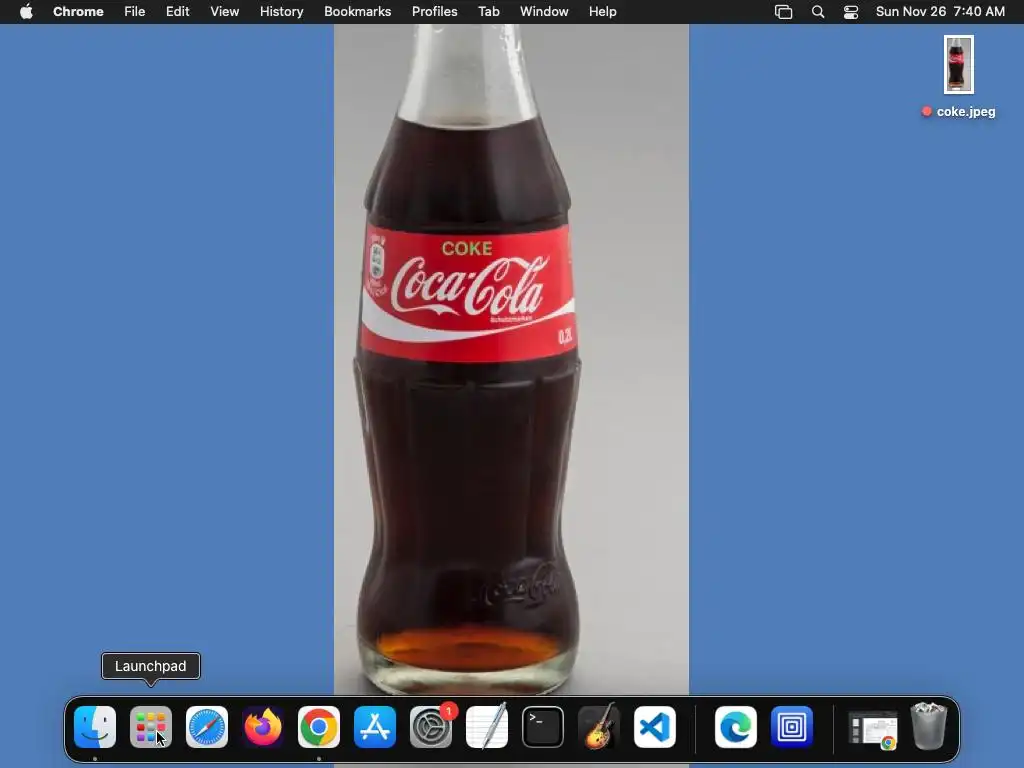1024x768 pixels.
Task: Open the View menu
Action: [x=225, y=12]
